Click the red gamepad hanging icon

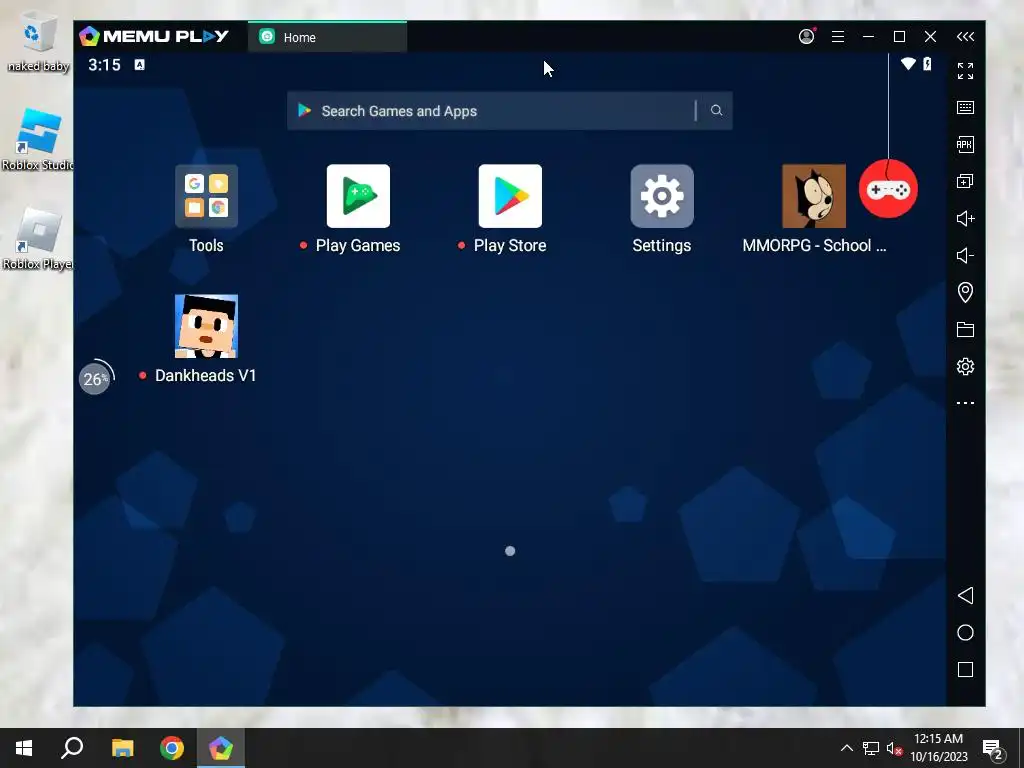click(x=888, y=189)
